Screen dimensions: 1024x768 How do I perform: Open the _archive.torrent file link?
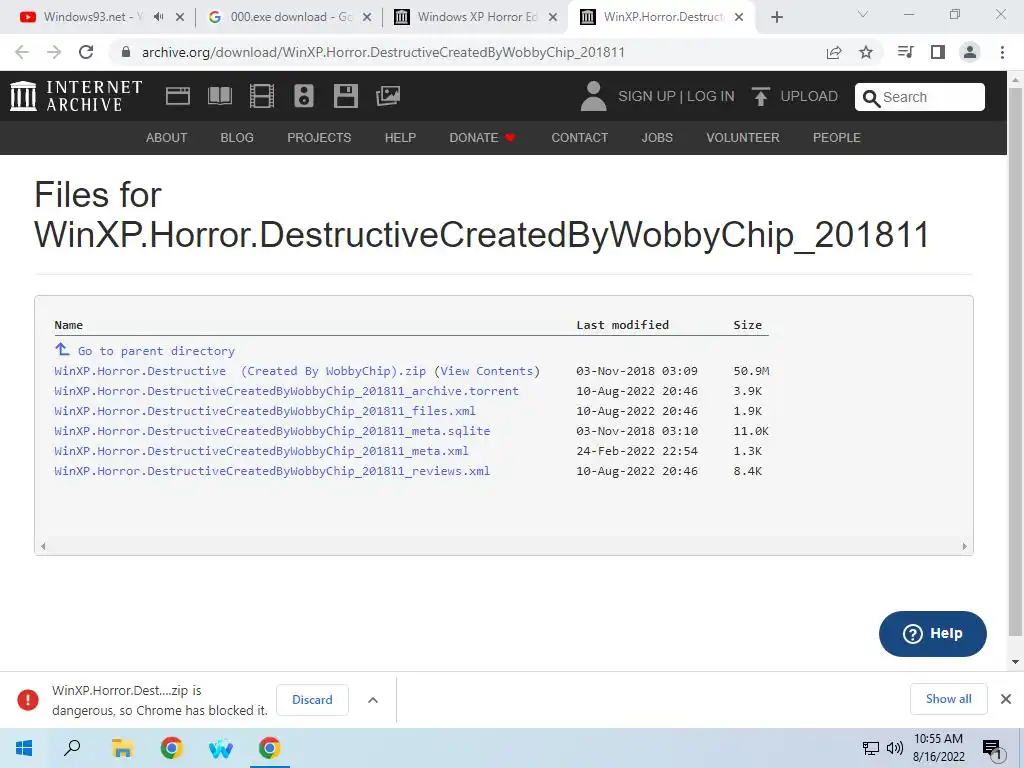pyautogui.click(x=286, y=391)
